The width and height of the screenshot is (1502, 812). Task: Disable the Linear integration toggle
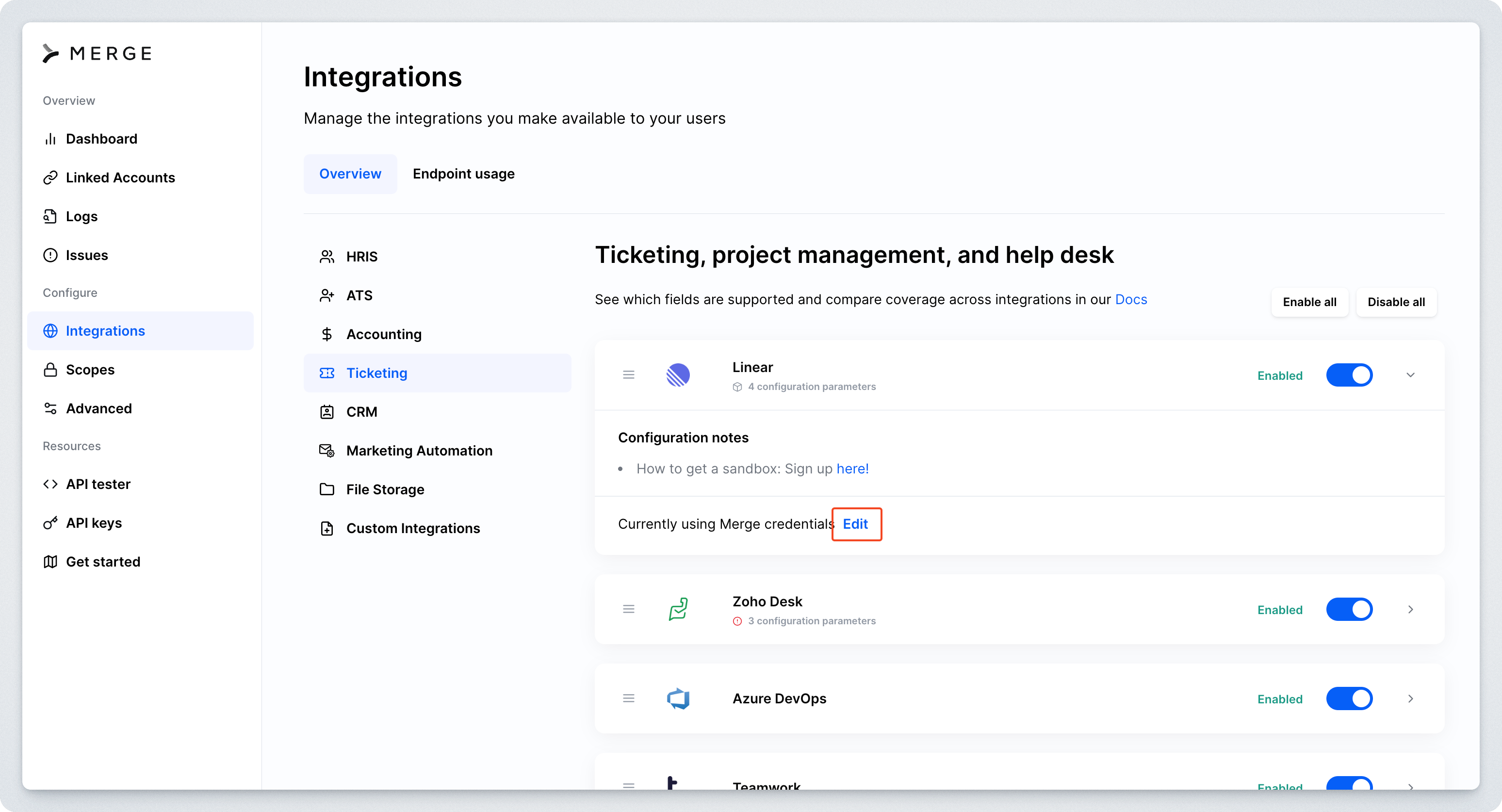1349,375
